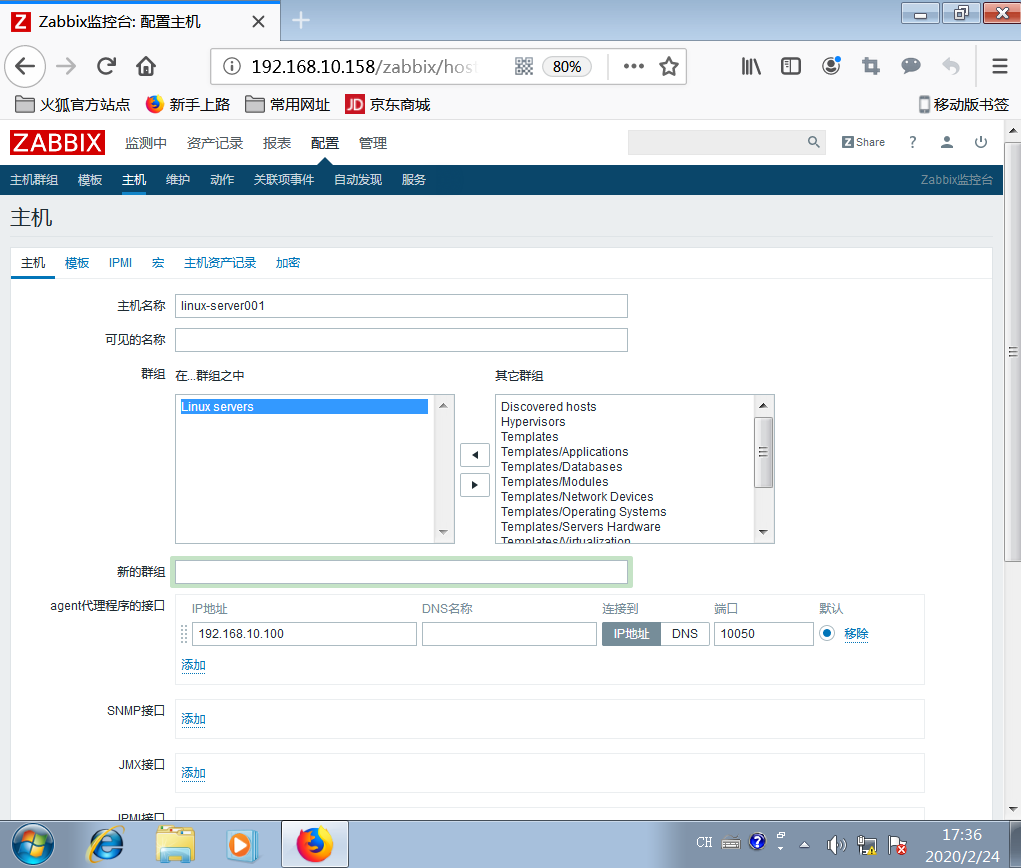Click the 可见的名称 input field
Screen dimensions: 1021x868
[401, 340]
